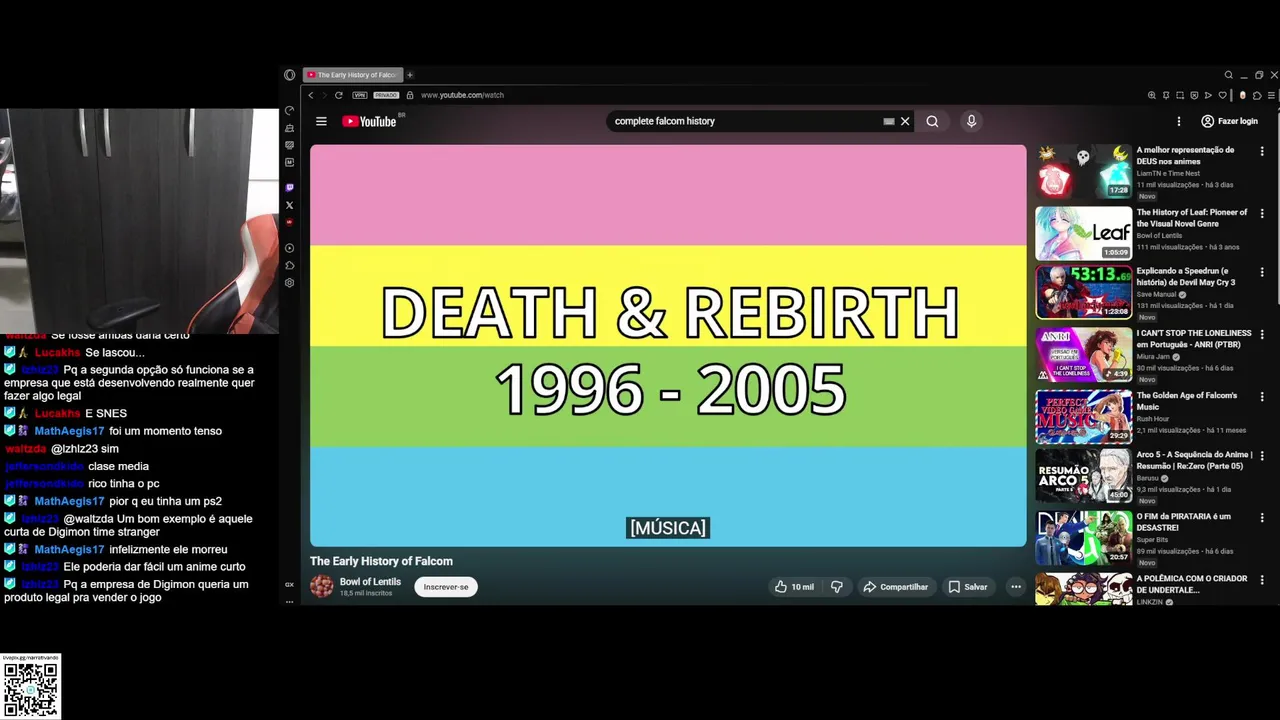Reload the YouTube page

click(x=339, y=95)
